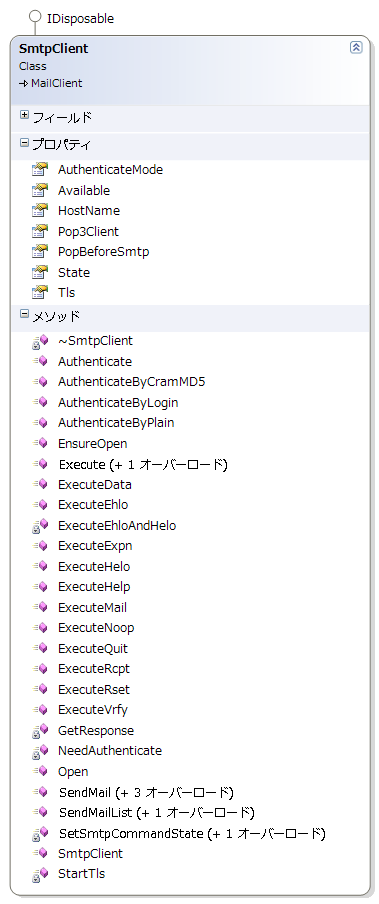Image resolution: width=379 pixels, height=904 pixels.
Task: Select the AuthenticateByCramMD5 method
Action: point(132,382)
